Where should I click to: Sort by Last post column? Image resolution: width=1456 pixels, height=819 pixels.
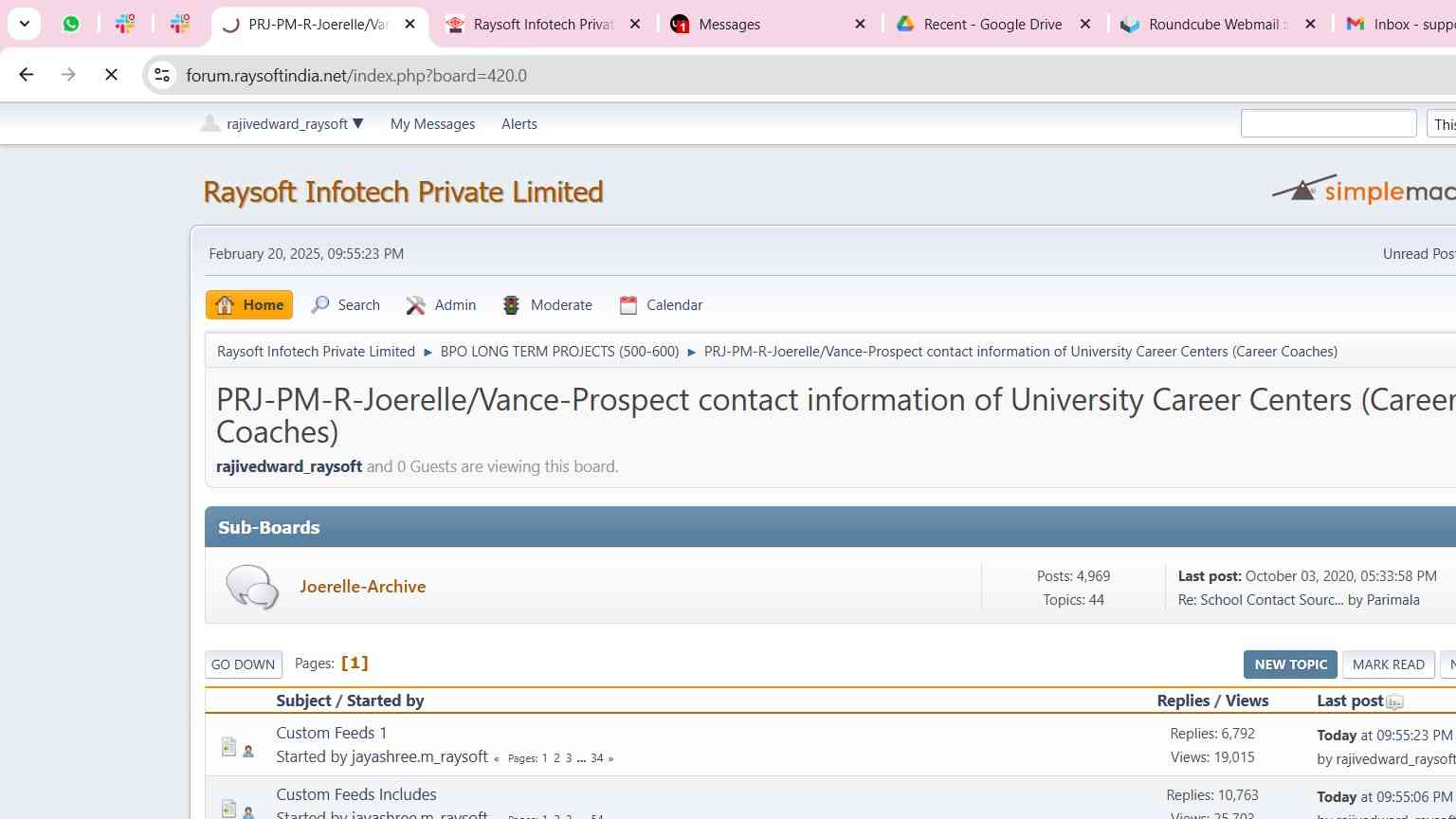[x=1350, y=701]
